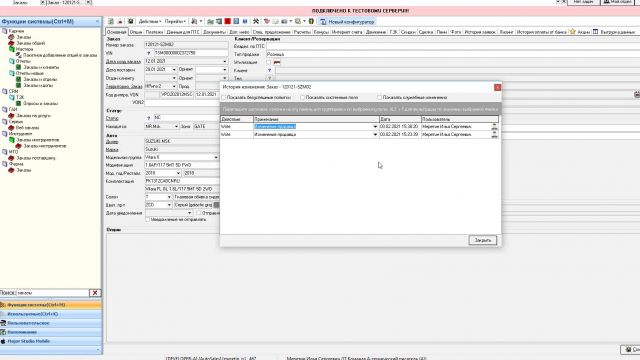Select Заказы инструментов in the tree
640x360 pixels.
click(38, 140)
